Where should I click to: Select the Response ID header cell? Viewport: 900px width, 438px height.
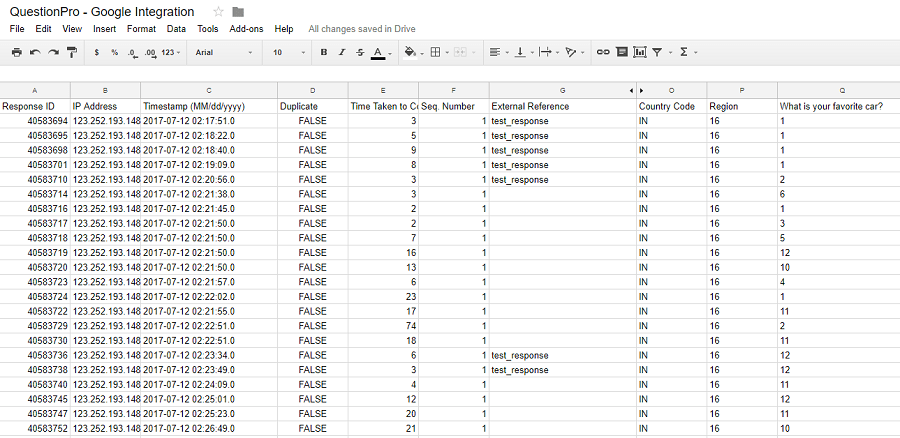35,106
